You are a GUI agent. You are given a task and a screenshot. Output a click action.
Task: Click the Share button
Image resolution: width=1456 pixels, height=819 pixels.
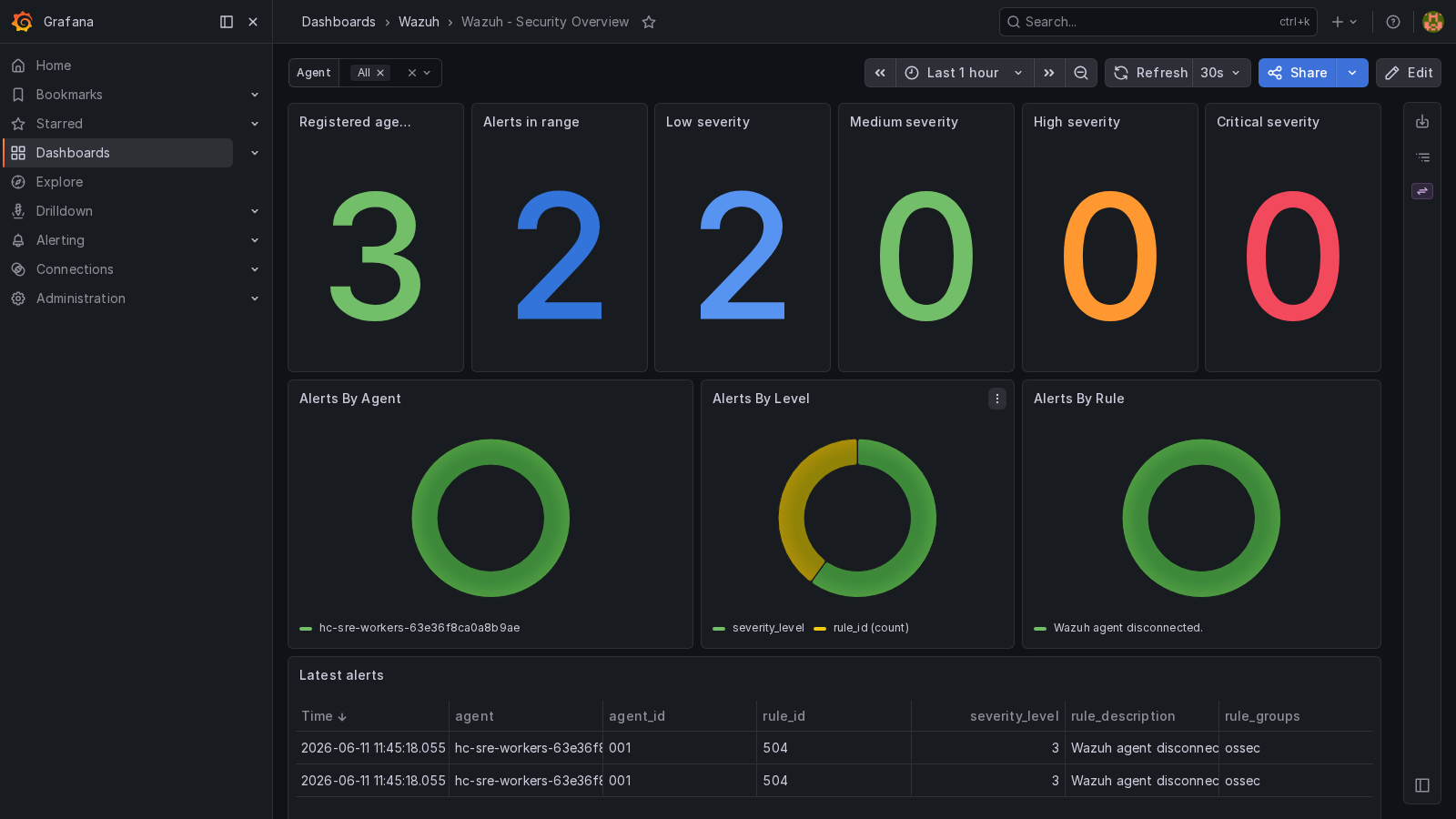tap(1298, 73)
